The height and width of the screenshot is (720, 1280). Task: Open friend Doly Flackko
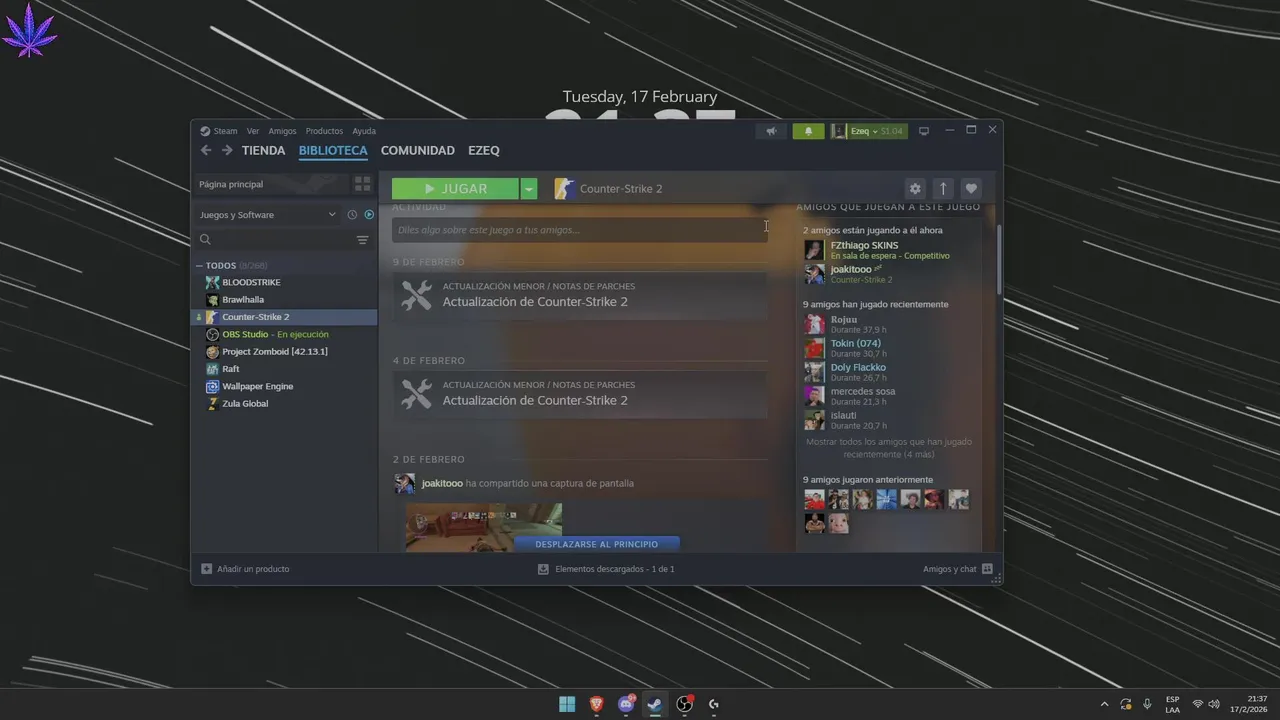pos(858,367)
